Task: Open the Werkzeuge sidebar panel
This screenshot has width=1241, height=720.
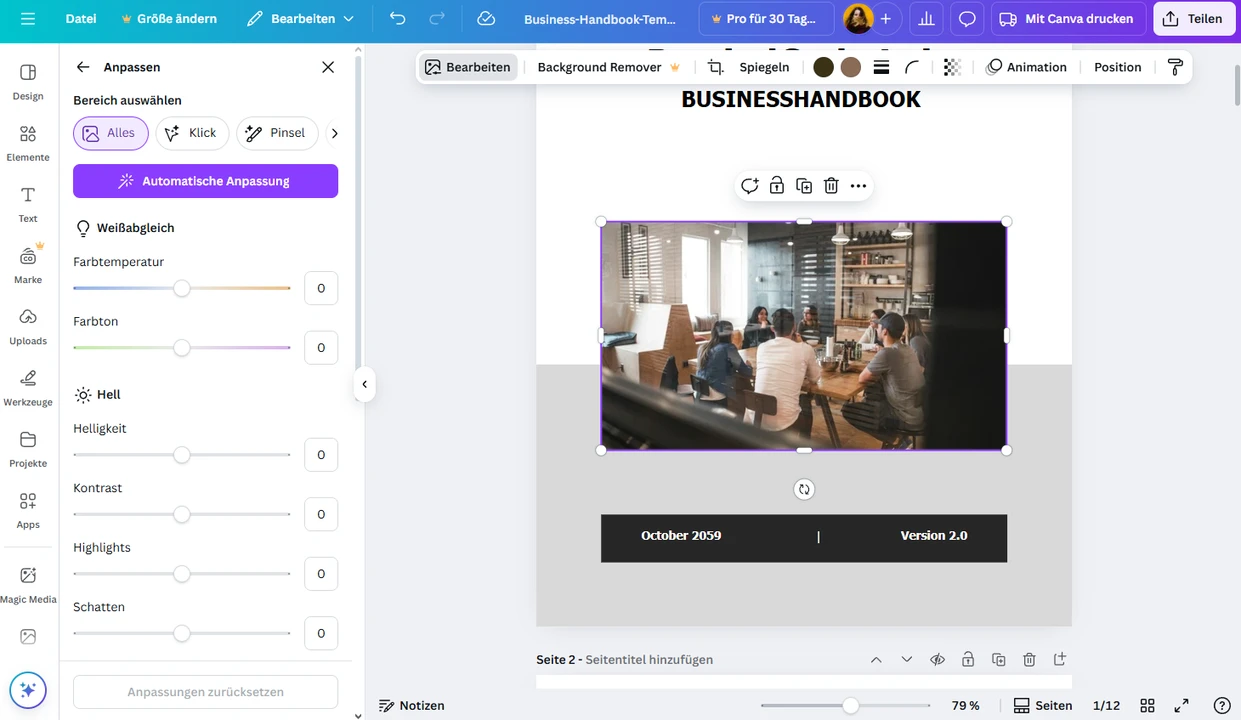Action: pyautogui.click(x=28, y=387)
